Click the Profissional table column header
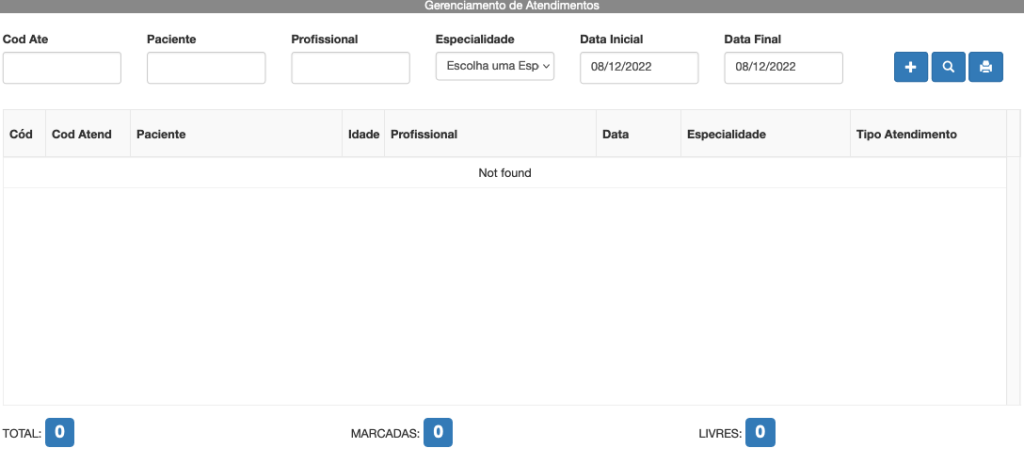This screenshot has height=464, width=1024. pos(424,134)
